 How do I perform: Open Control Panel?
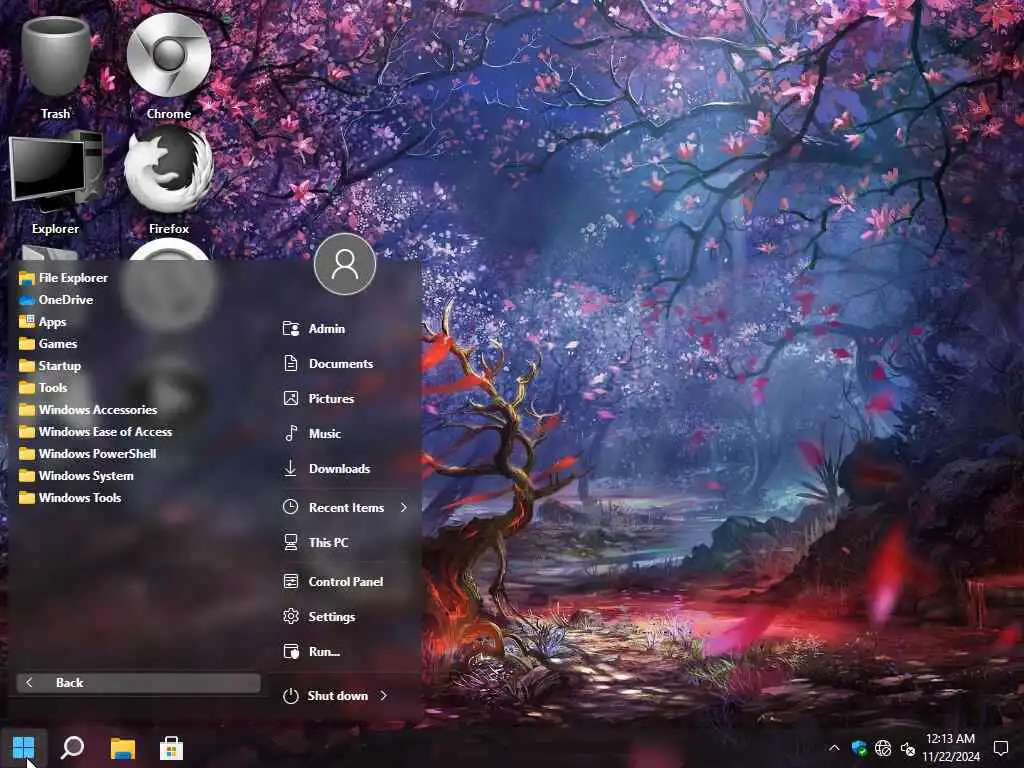click(334, 582)
